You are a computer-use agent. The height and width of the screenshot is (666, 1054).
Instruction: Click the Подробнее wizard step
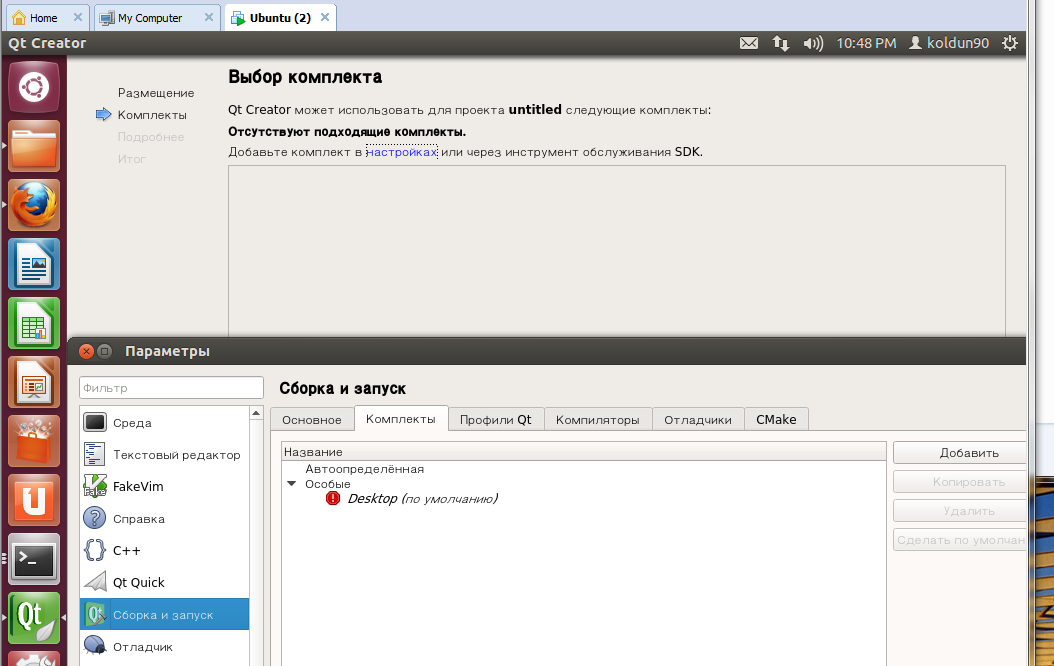(x=151, y=137)
